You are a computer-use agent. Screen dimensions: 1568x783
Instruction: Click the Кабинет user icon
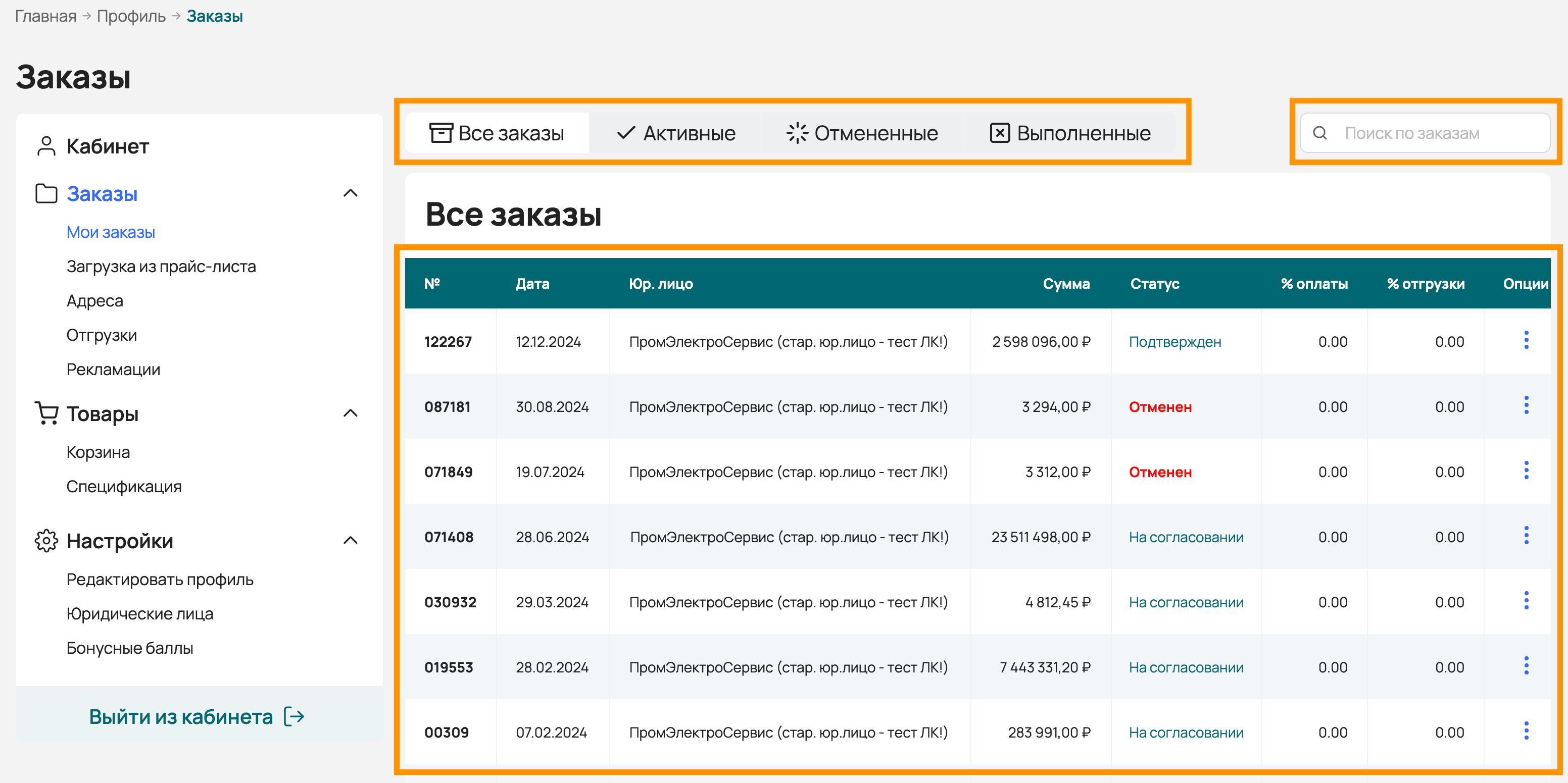[x=46, y=146]
